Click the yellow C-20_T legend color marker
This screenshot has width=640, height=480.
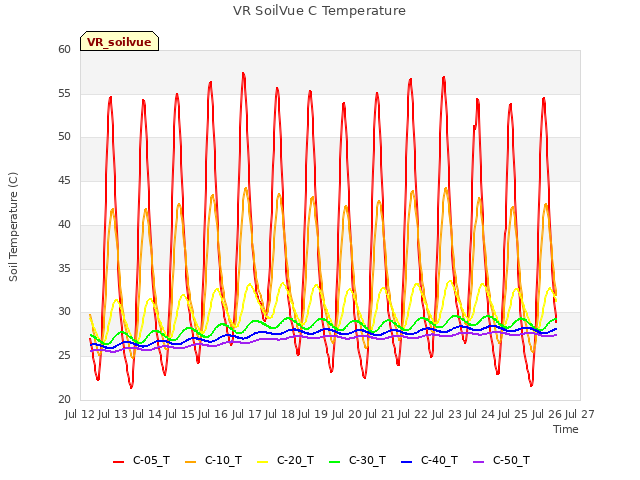[262, 462]
